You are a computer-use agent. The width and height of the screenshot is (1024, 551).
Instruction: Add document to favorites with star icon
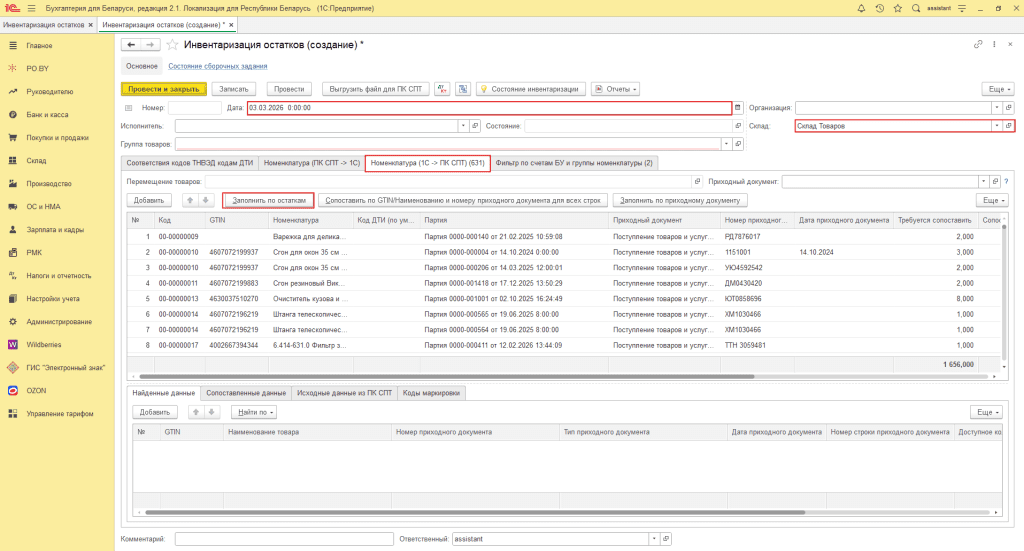coord(172,45)
